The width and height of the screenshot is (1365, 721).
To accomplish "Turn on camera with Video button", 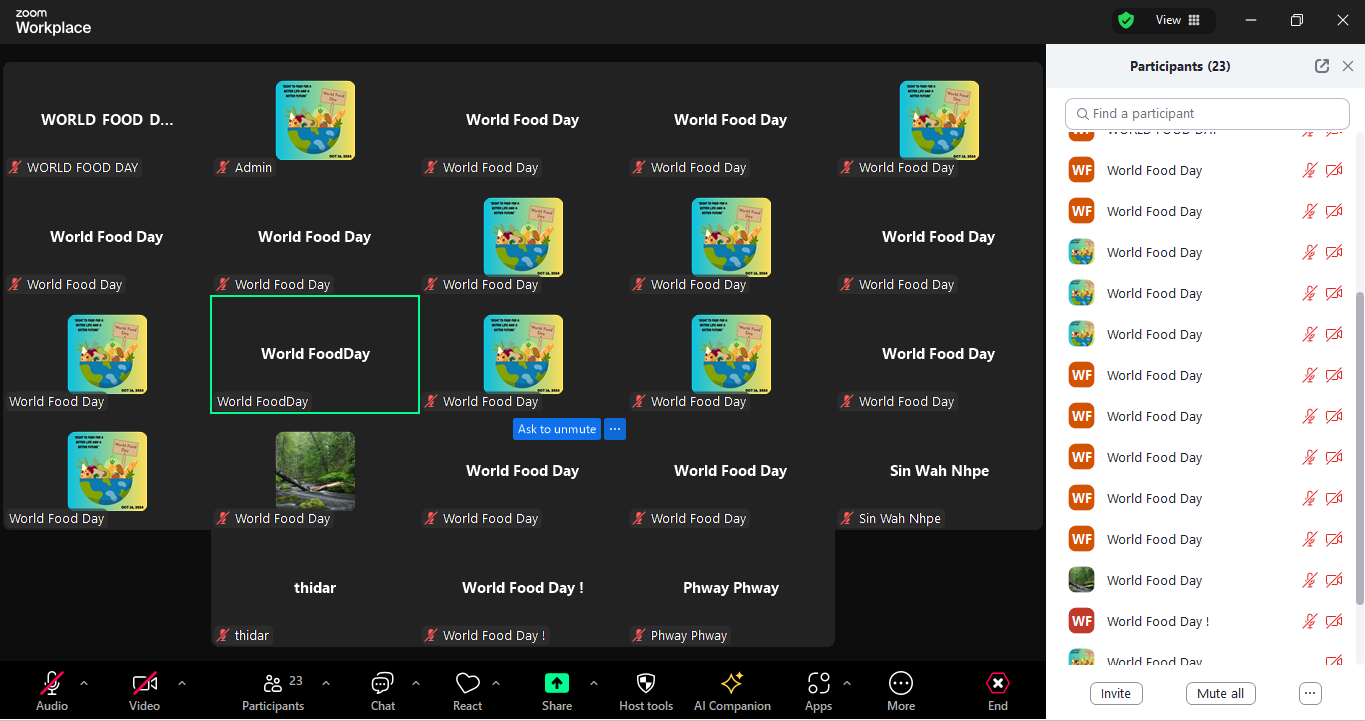I will 144,684.
